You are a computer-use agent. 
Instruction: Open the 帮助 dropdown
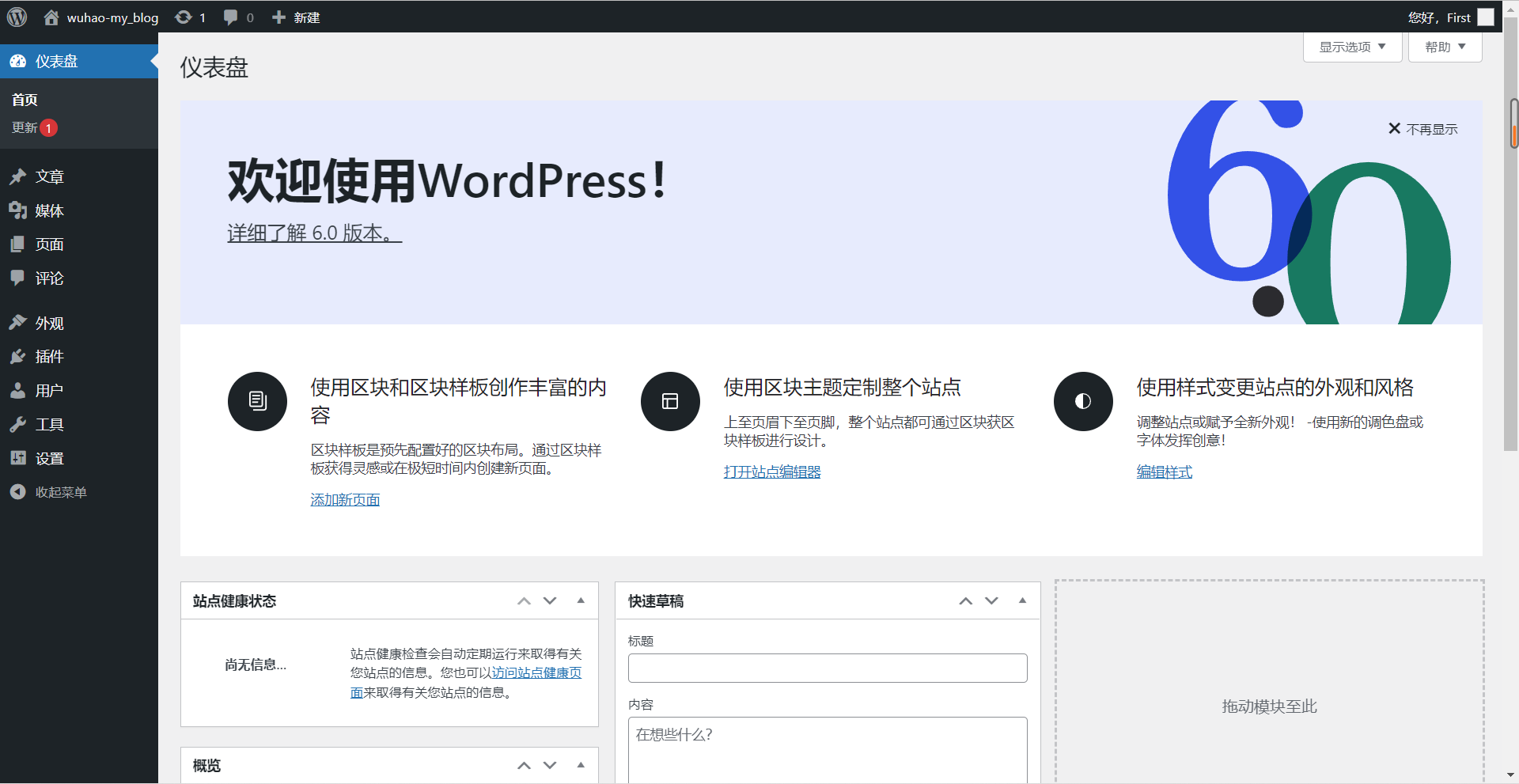tap(1445, 47)
